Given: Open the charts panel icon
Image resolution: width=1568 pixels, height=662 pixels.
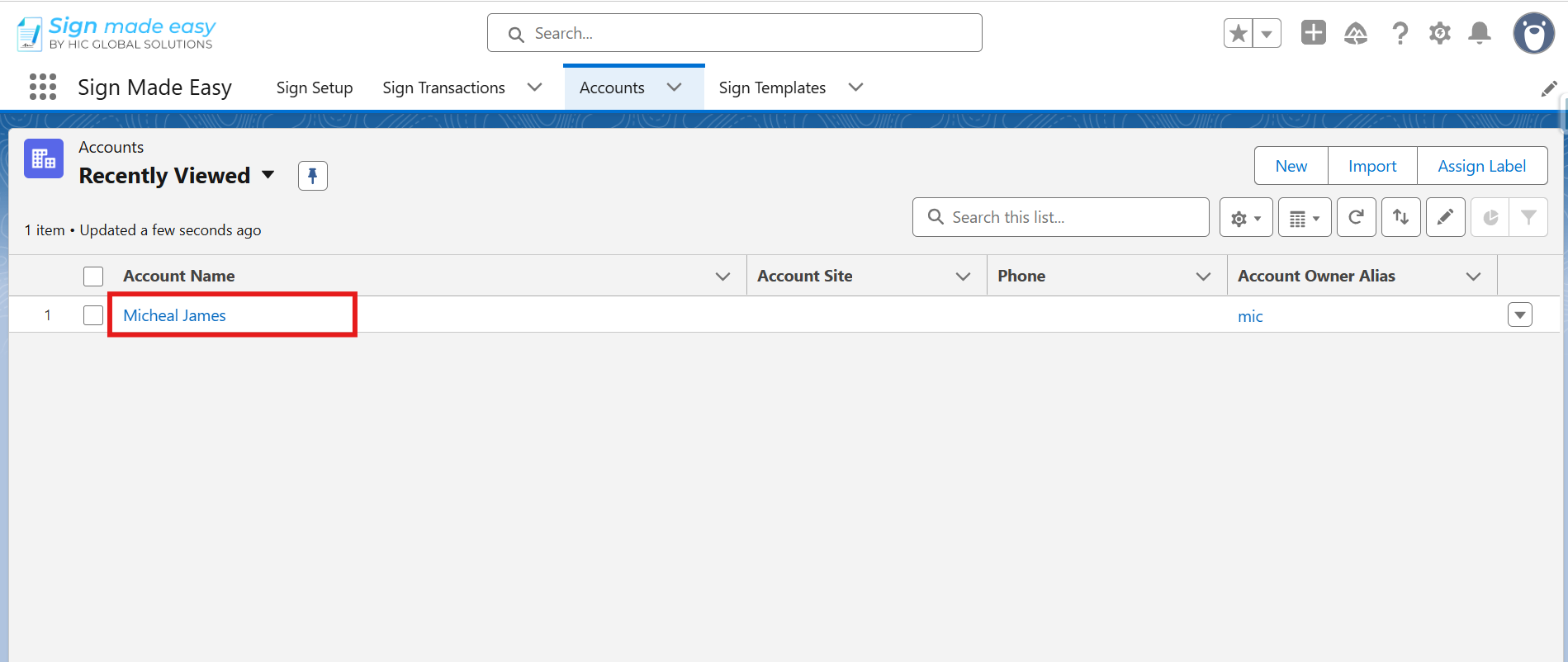Looking at the screenshot, I should pos(1490,218).
